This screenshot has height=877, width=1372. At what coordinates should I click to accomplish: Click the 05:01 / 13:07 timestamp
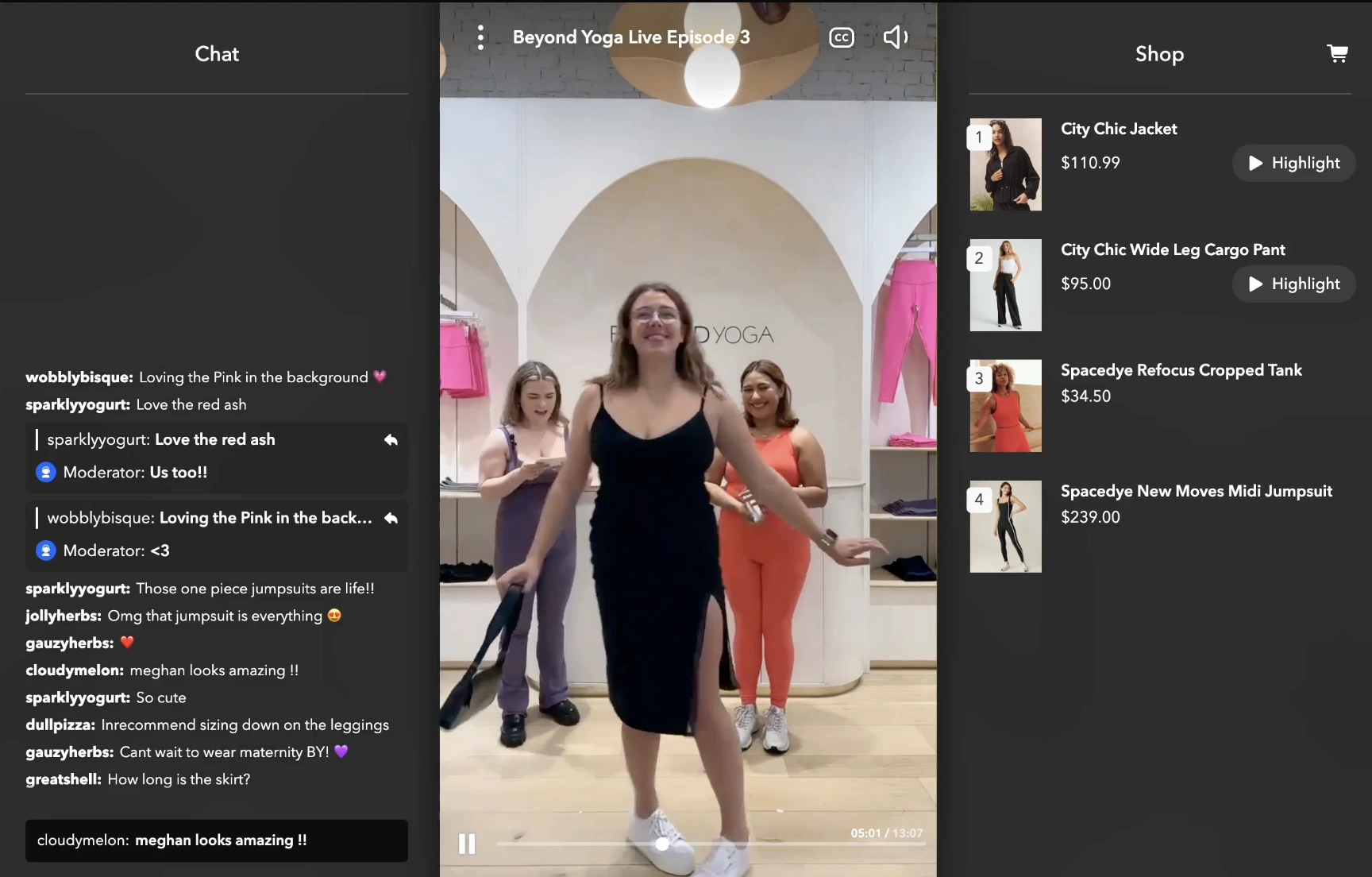point(887,833)
